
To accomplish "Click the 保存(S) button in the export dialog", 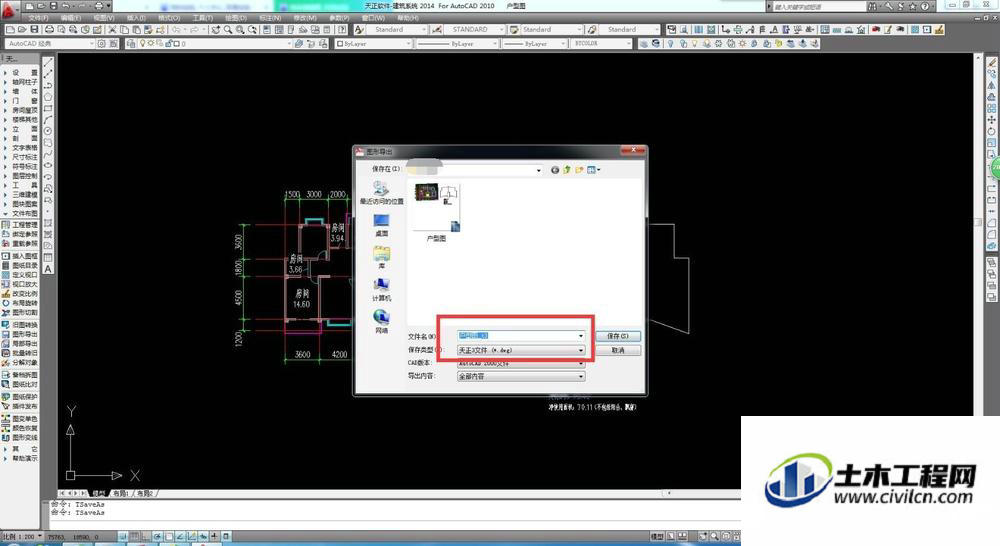I will [617, 336].
